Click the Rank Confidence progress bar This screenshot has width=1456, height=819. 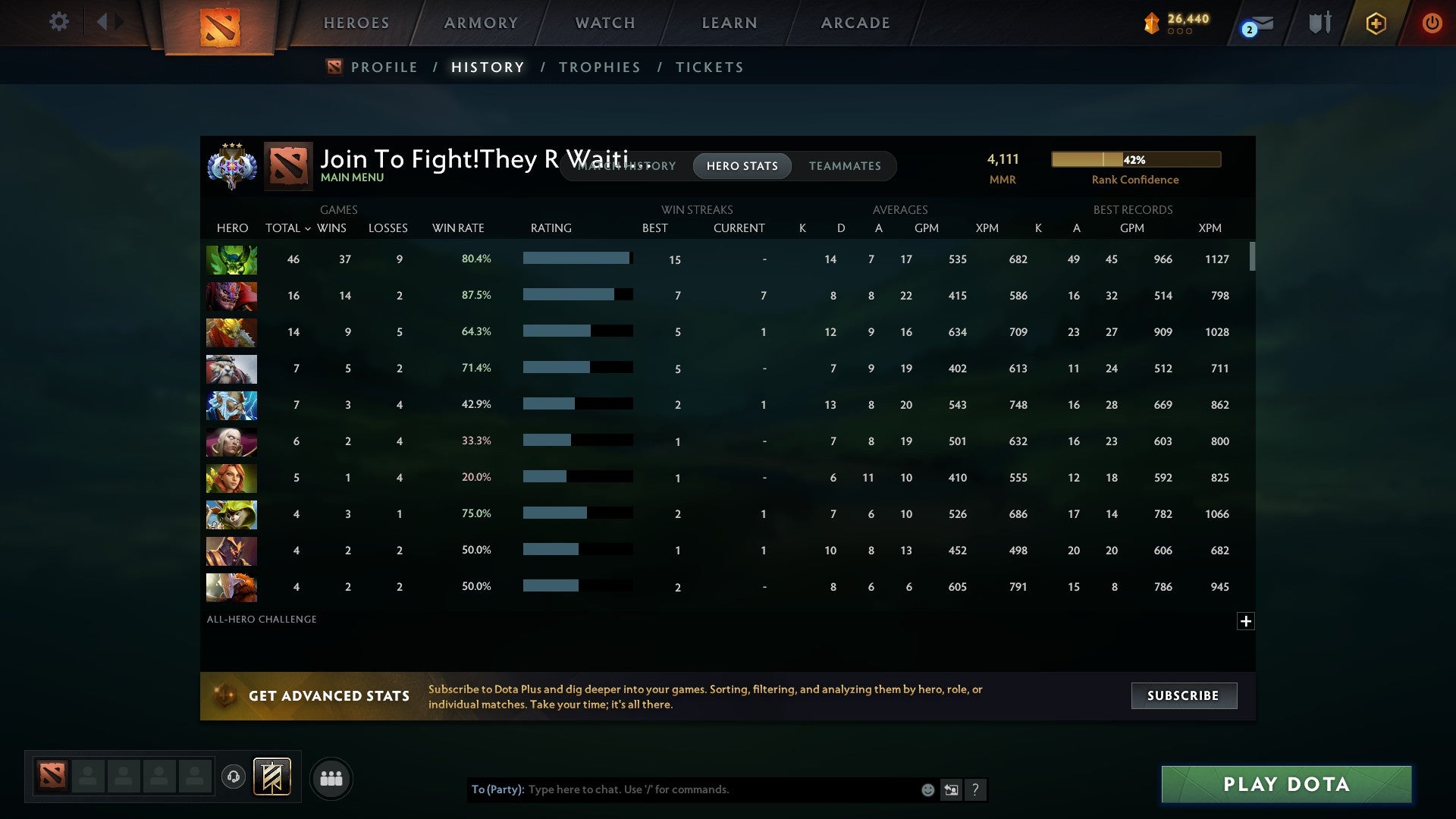[1135, 159]
